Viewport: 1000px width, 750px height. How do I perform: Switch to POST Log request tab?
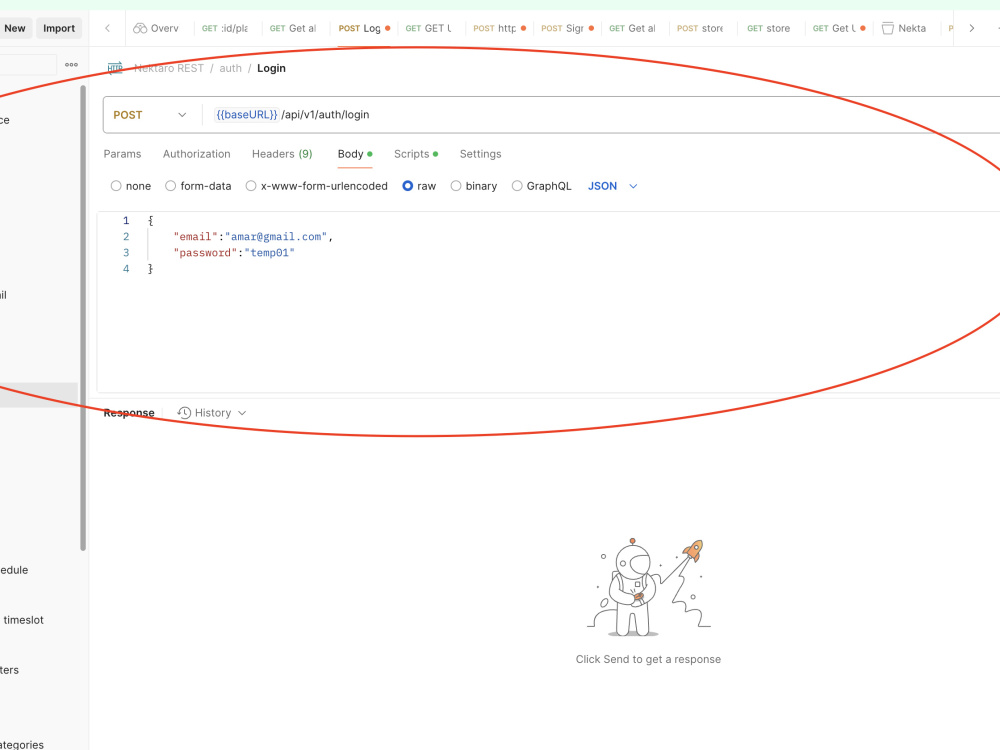364,28
